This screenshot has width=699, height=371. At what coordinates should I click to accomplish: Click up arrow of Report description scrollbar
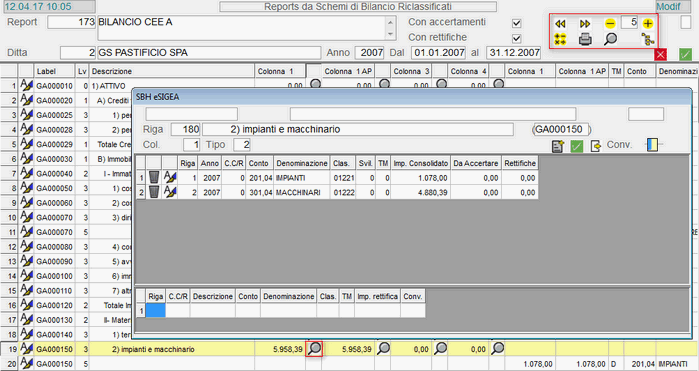(391, 22)
